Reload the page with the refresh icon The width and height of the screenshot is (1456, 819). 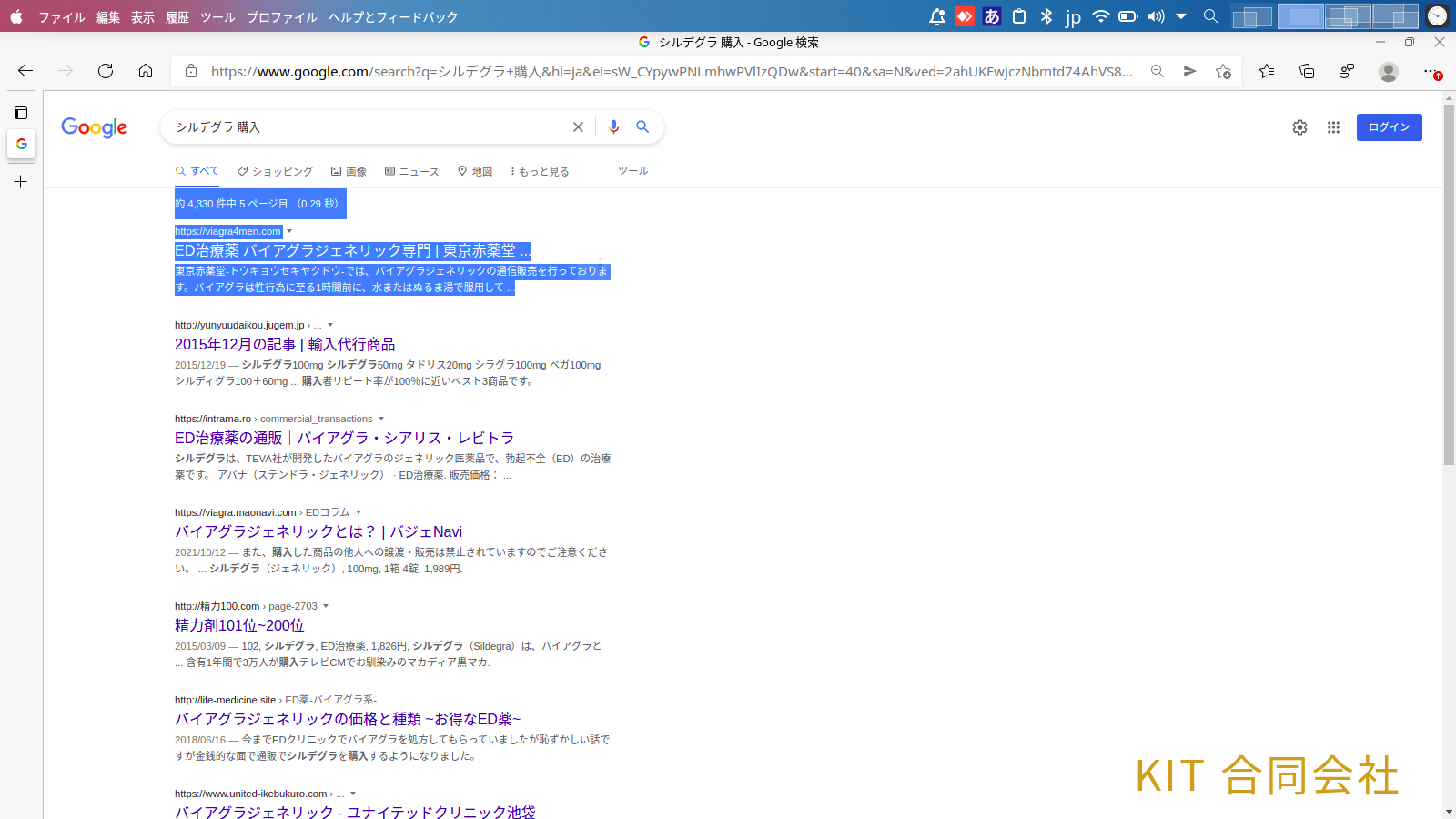(x=106, y=71)
